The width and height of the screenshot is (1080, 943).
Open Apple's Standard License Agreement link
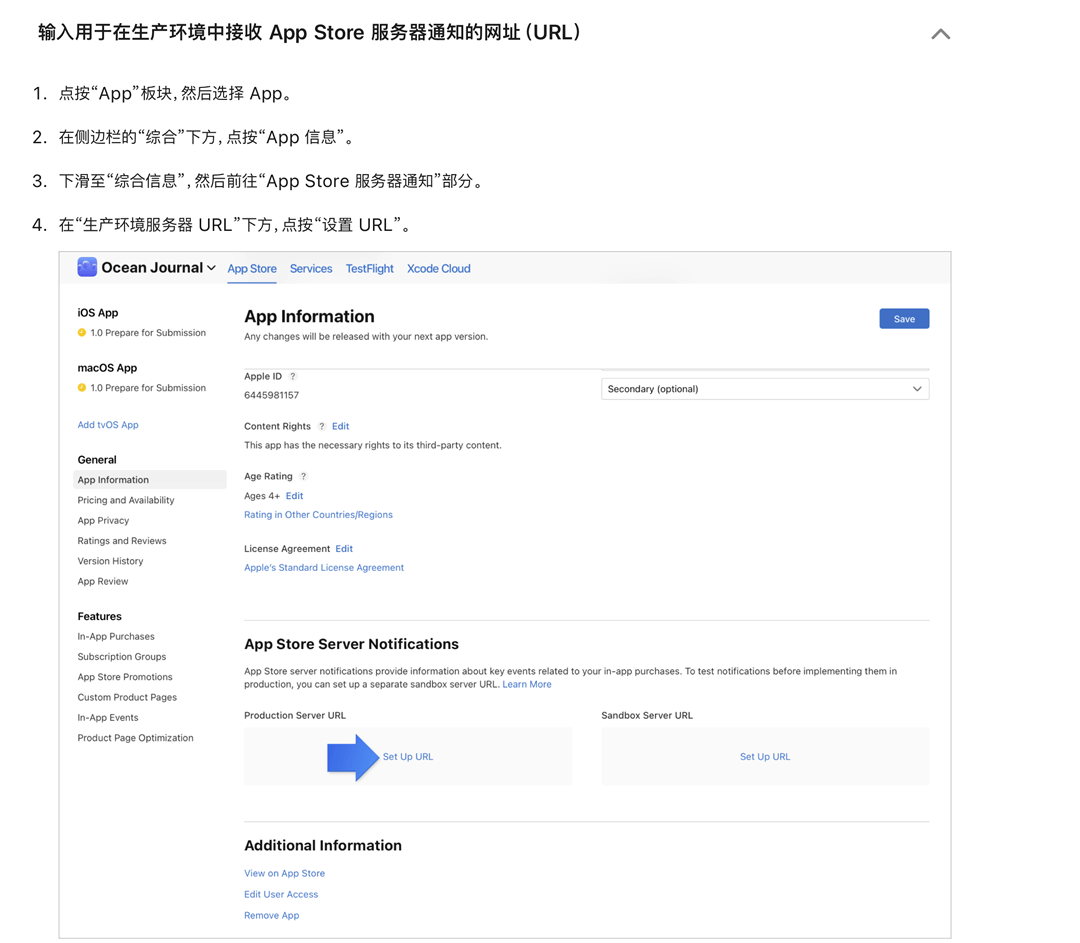pos(324,568)
